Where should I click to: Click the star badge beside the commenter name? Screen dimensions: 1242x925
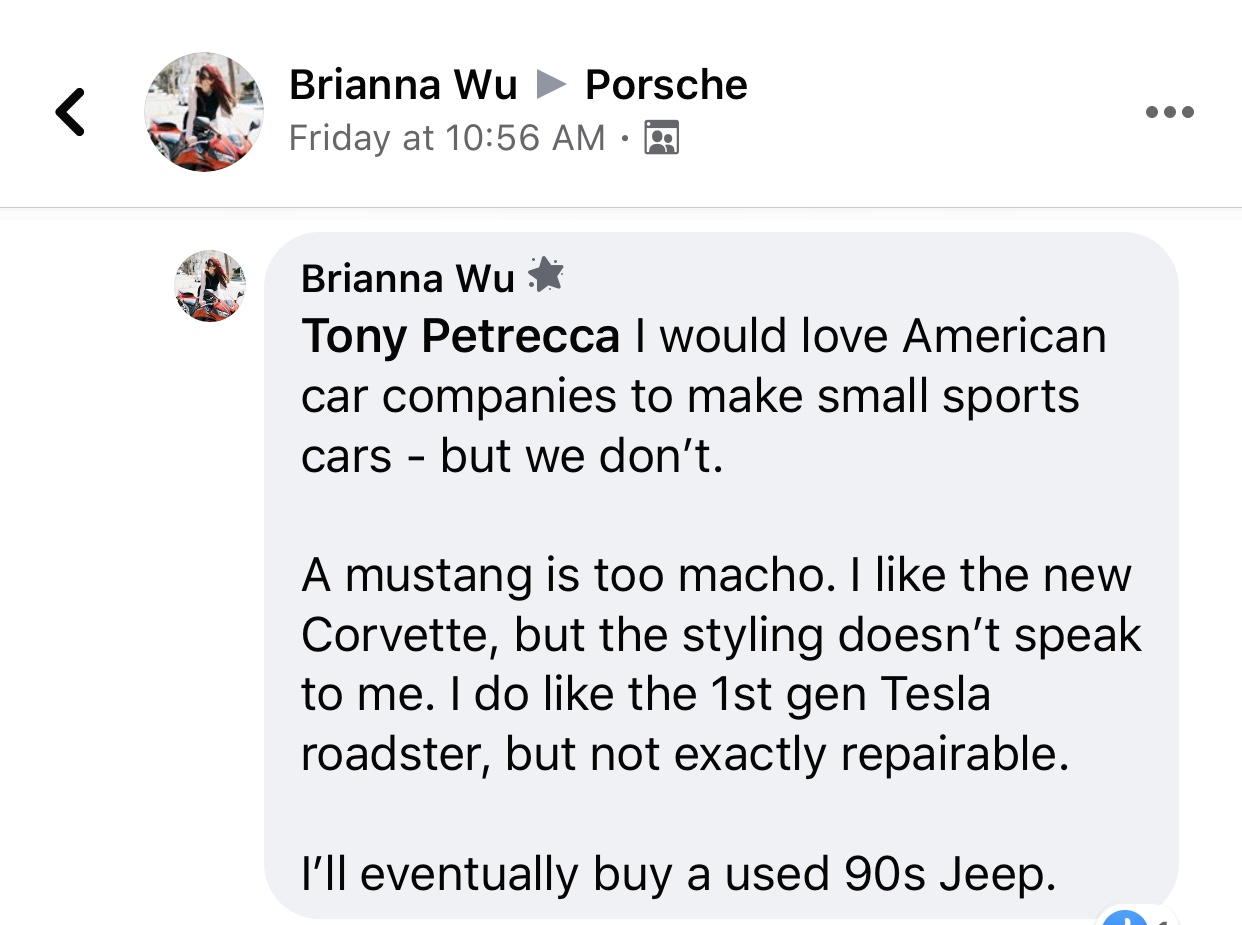click(545, 274)
